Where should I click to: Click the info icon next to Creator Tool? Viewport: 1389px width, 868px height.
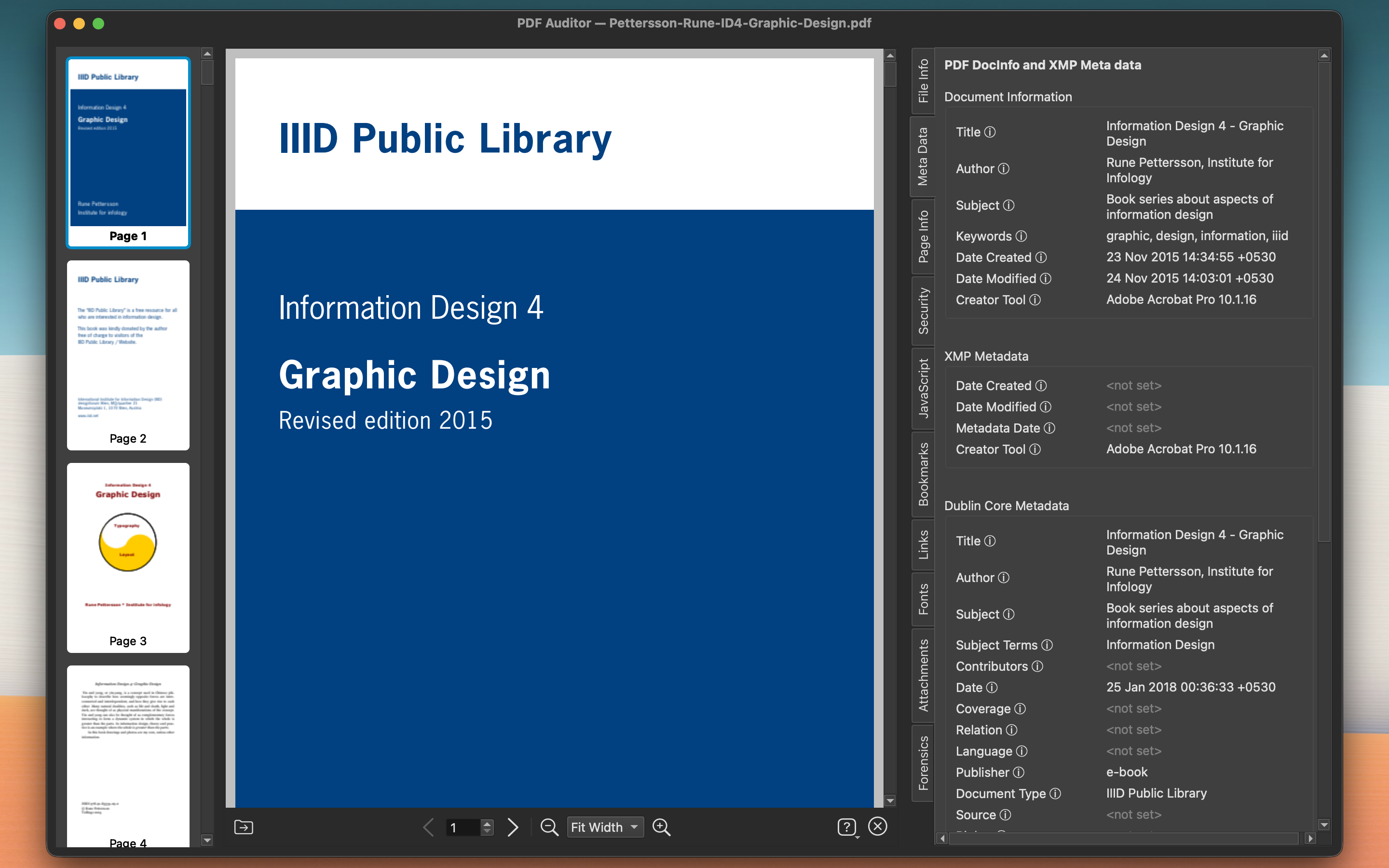click(1035, 299)
